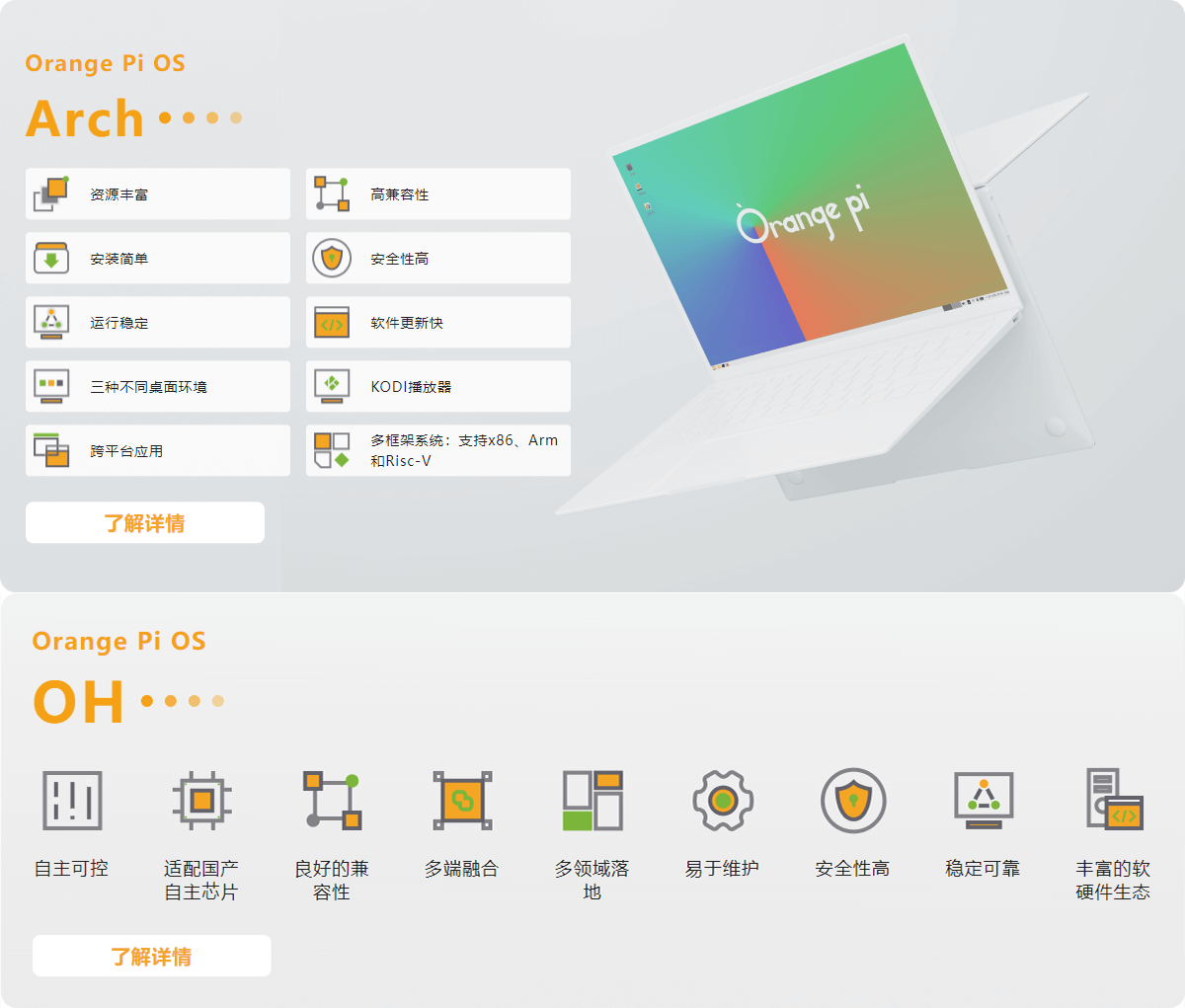The image size is (1185, 1008).
Task: Open 了解详情 button under Arch section
Action: [x=145, y=522]
